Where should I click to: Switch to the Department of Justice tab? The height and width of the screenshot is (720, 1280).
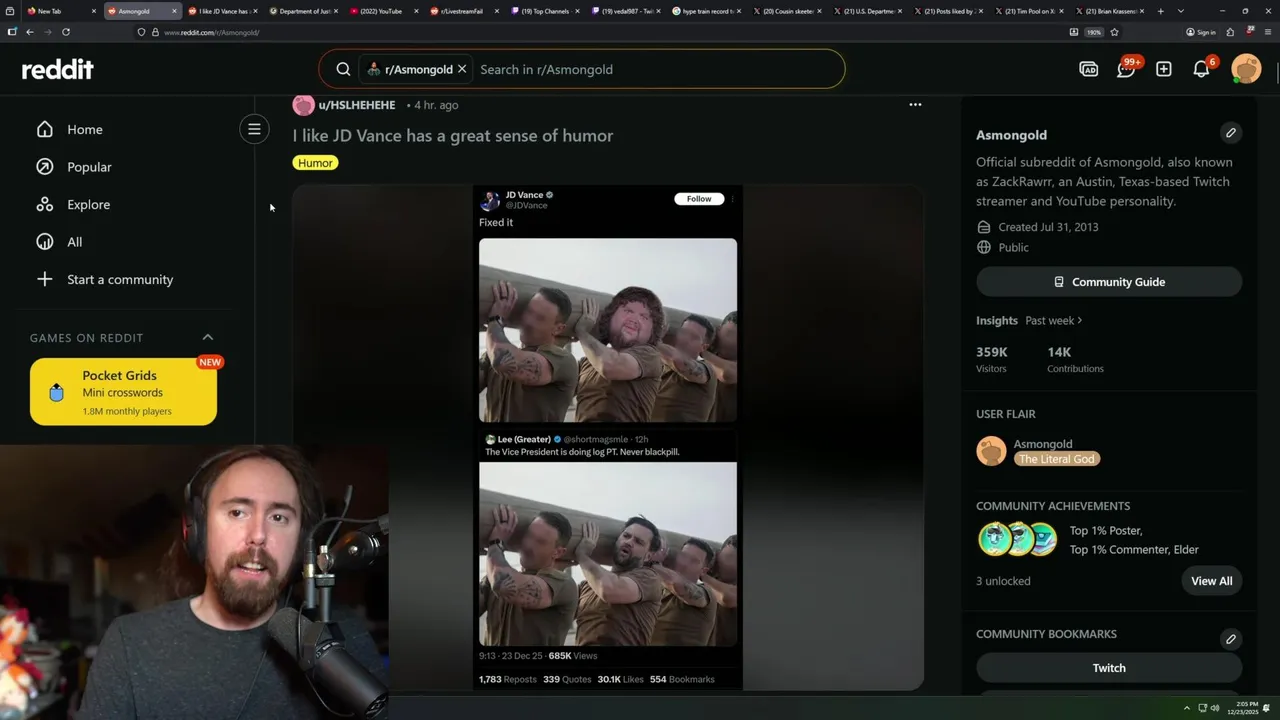tap(304, 11)
